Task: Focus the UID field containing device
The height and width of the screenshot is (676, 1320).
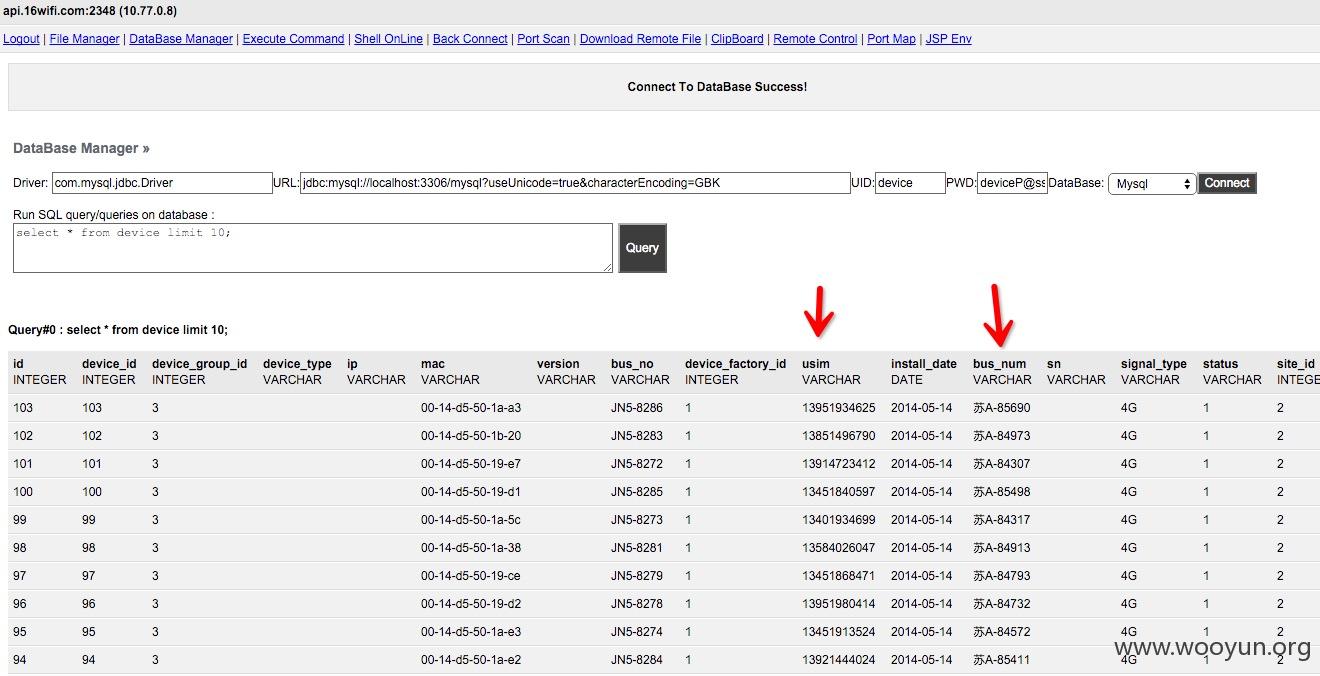Action: [x=910, y=183]
